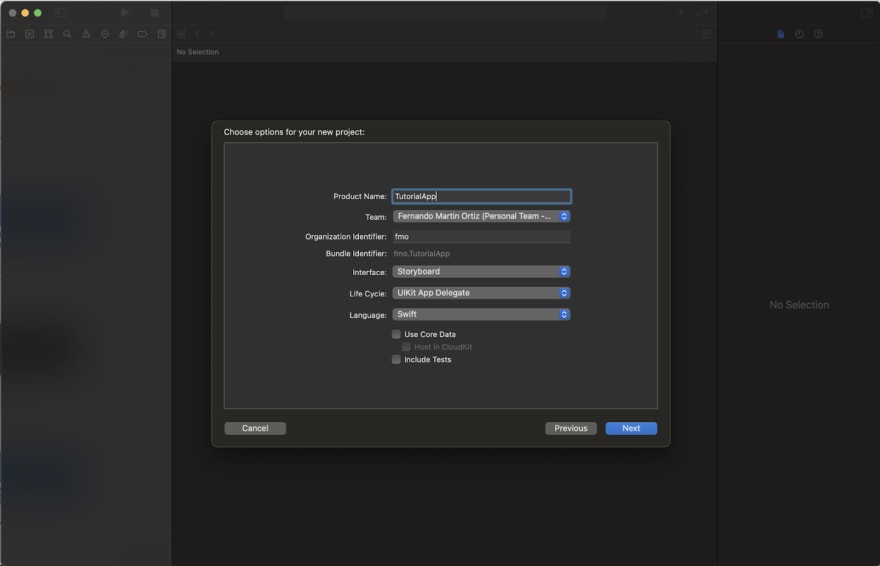Click the fmo.TutorialApp bundle identifier text
Image resolution: width=880 pixels, height=566 pixels.
tap(421, 254)
